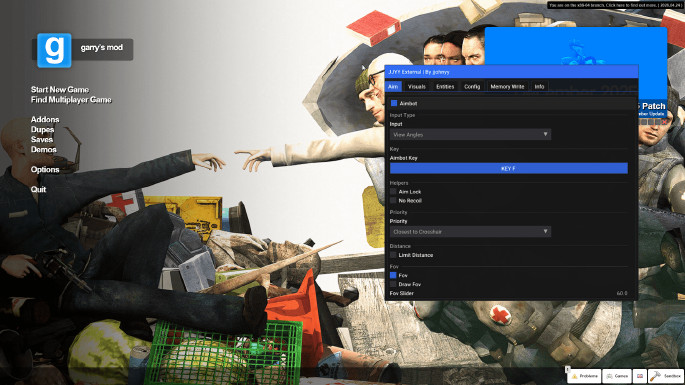Toggle the Aimbot checkbox
The width and height of the screenshot is (685, 385).
(394, 103)
